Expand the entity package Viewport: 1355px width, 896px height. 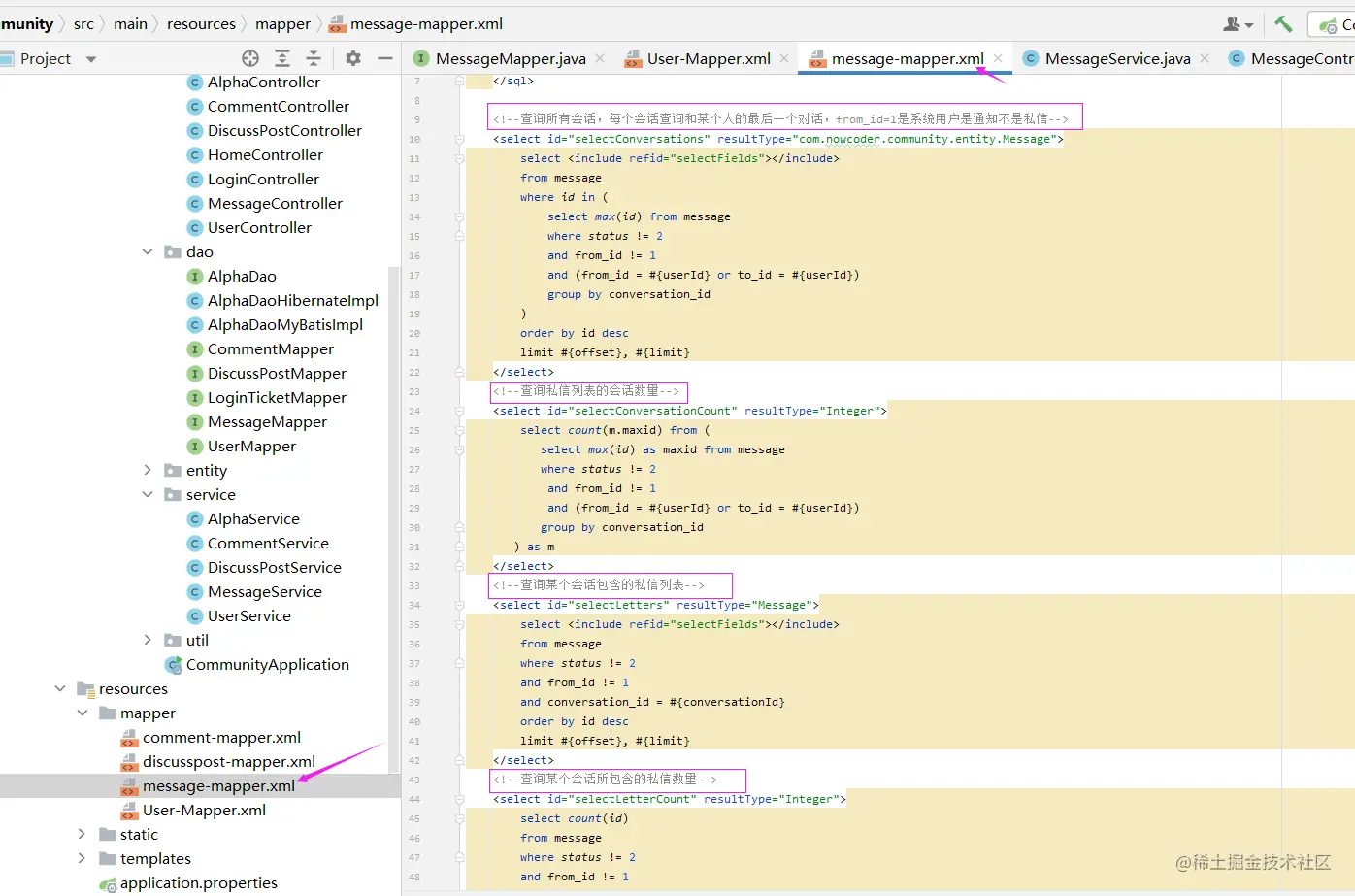click(x=148, y=471)
